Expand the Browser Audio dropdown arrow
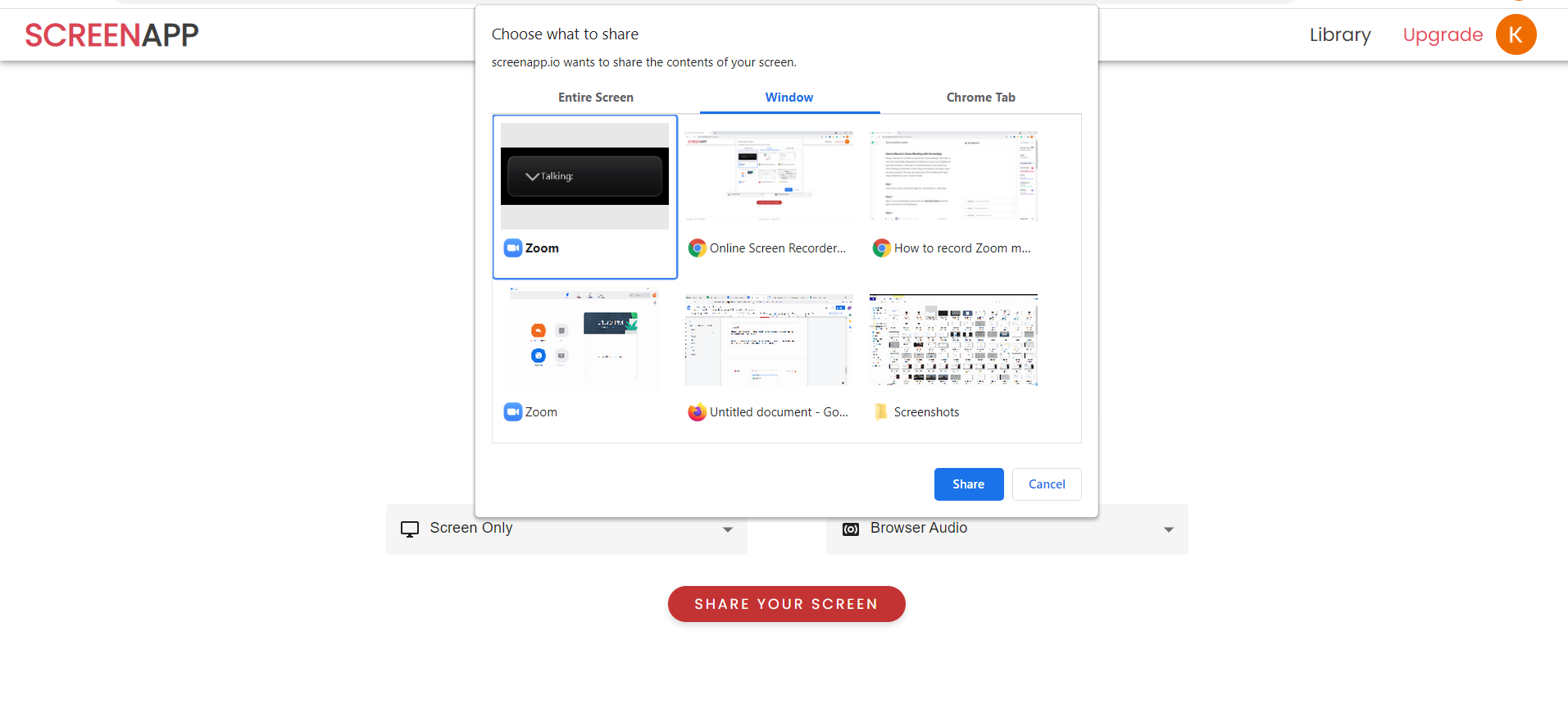This screenshot has width=1568, height=713. click(x=1169, y=529)
